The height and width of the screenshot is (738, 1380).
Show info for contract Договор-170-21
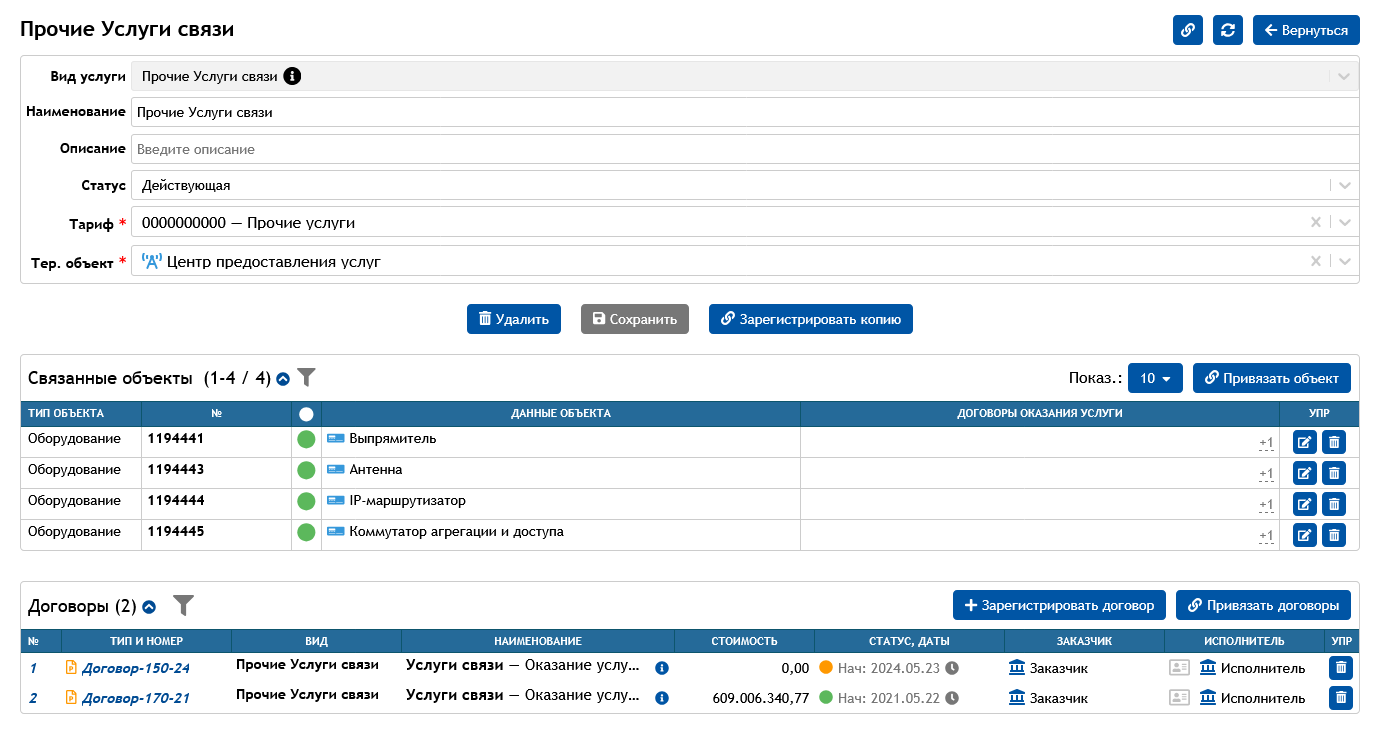click(661, 699)
